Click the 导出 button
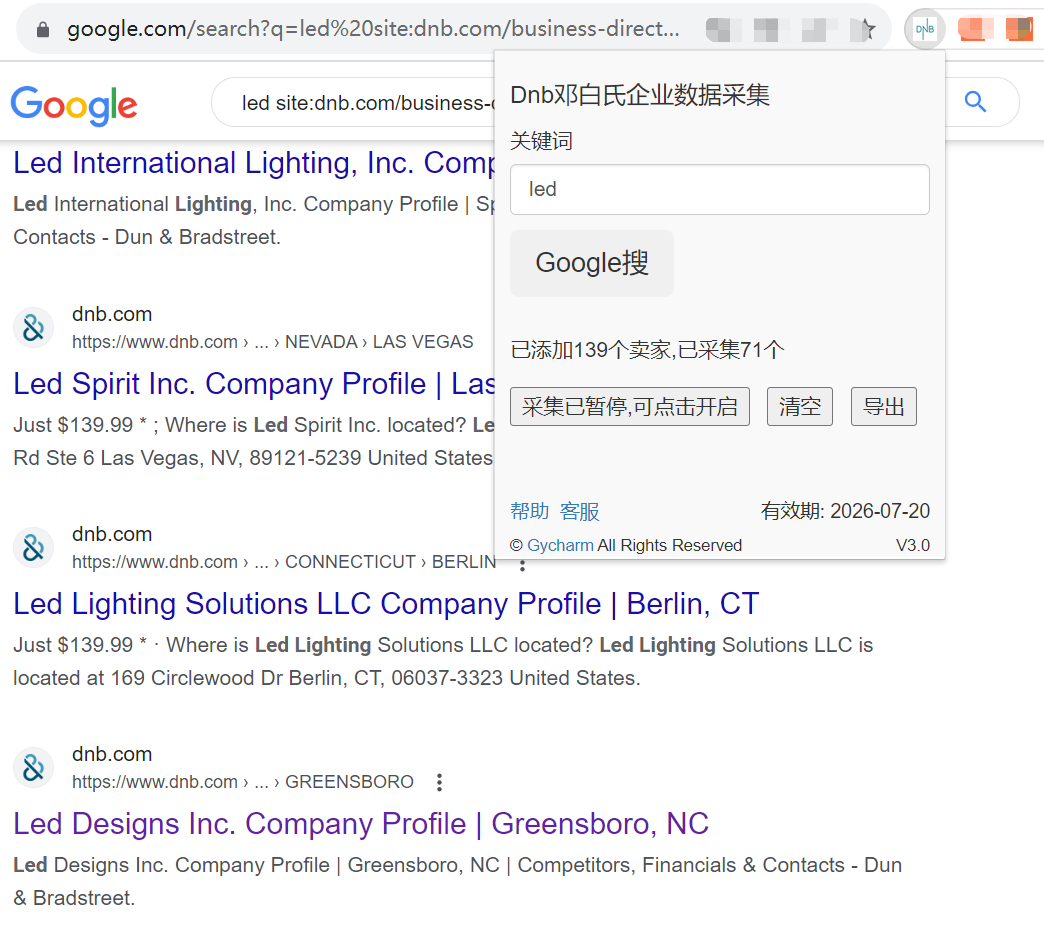 pos(884,406)
